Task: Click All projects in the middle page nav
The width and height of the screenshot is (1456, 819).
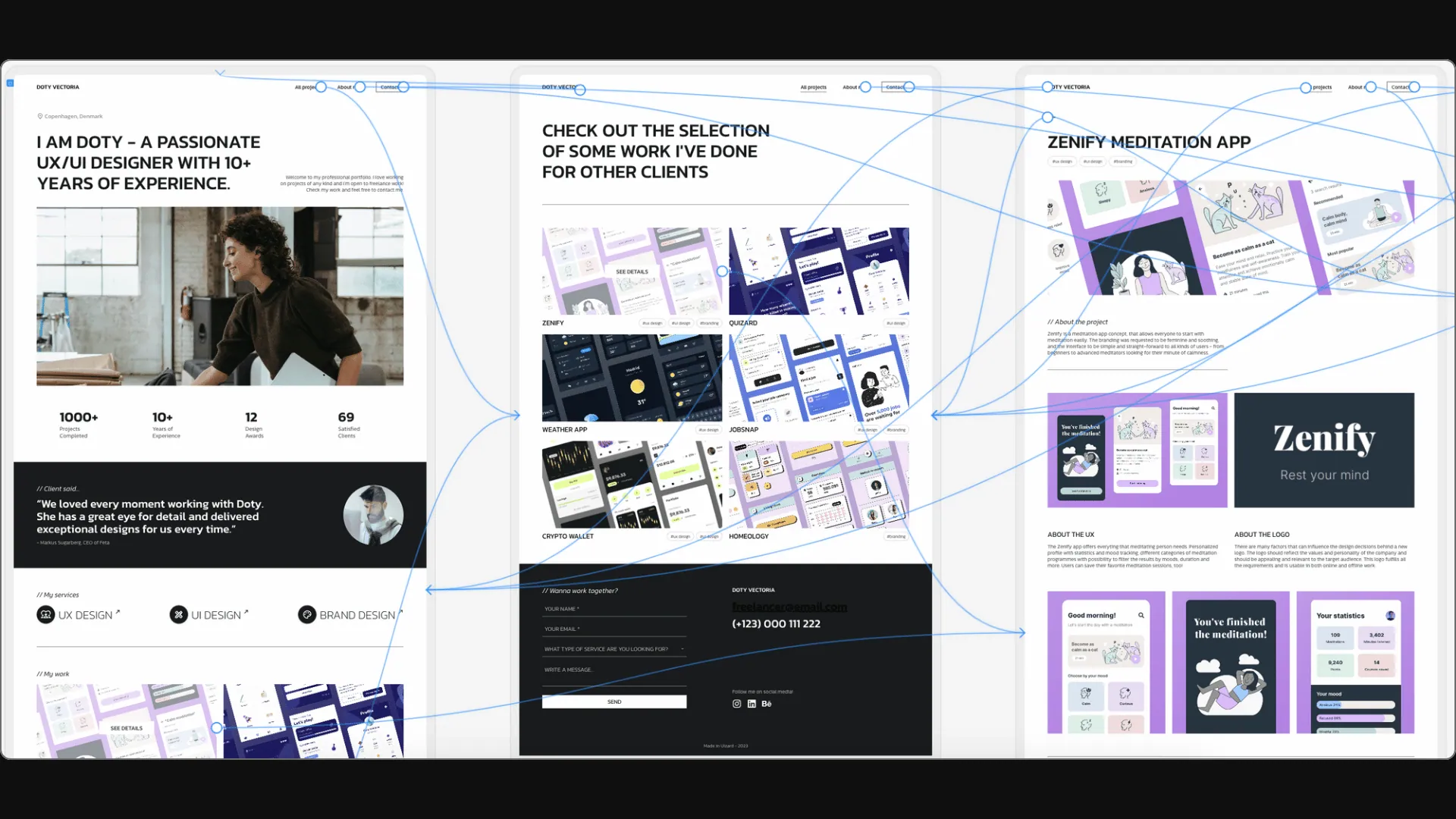Action: coord(813,87)
